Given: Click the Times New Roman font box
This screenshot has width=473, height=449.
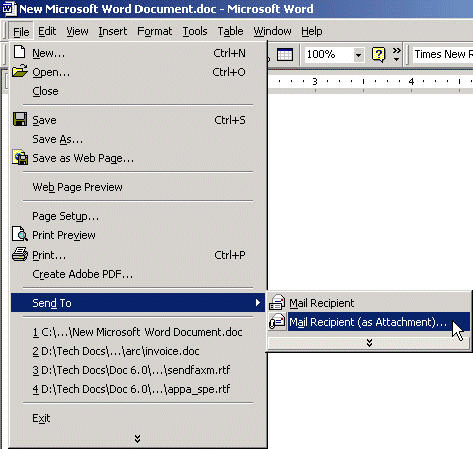Looking at the screenshot, I should pyautogui.click(x=443, y=54).
